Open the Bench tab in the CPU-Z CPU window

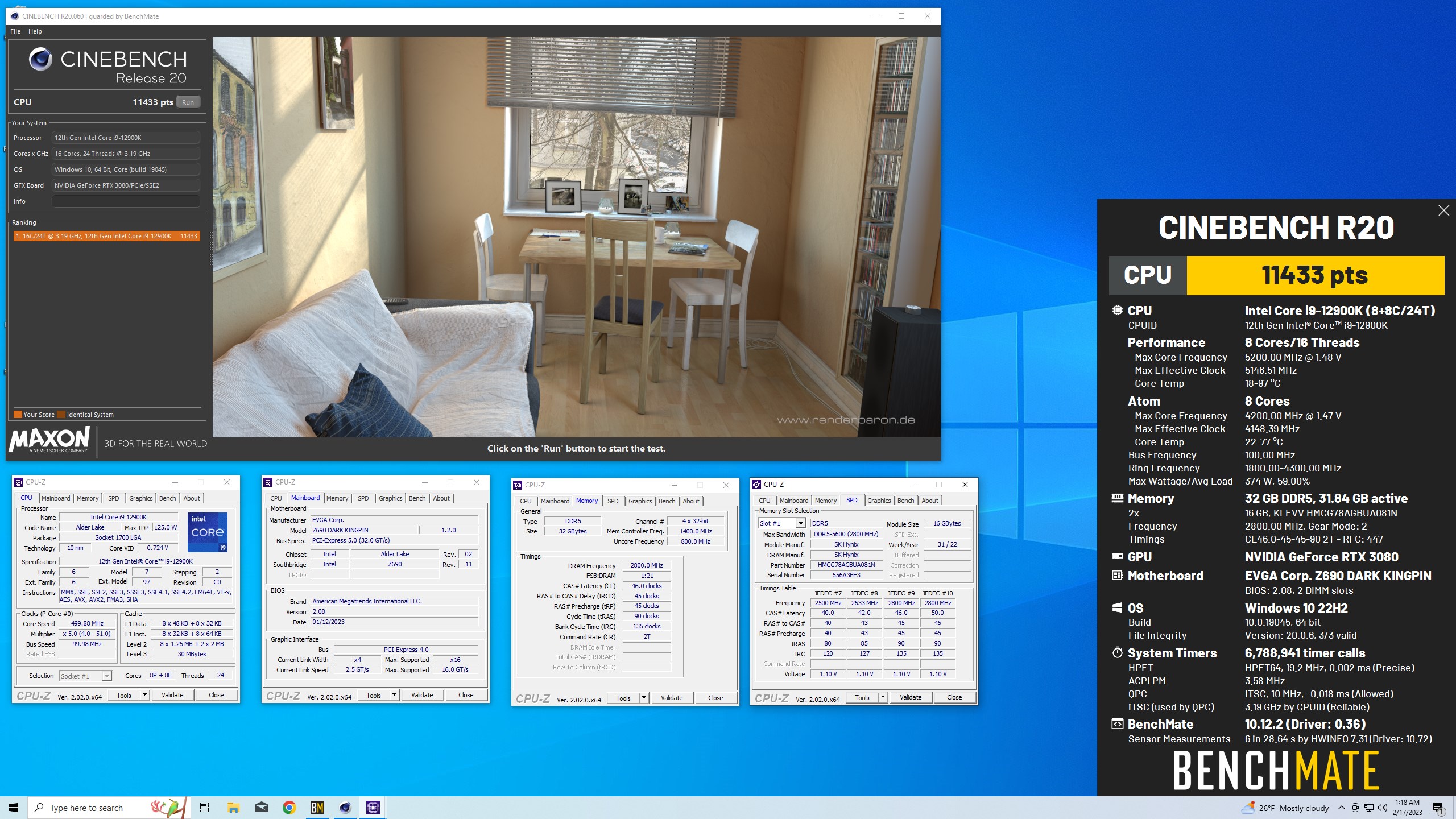click(167, 498)
